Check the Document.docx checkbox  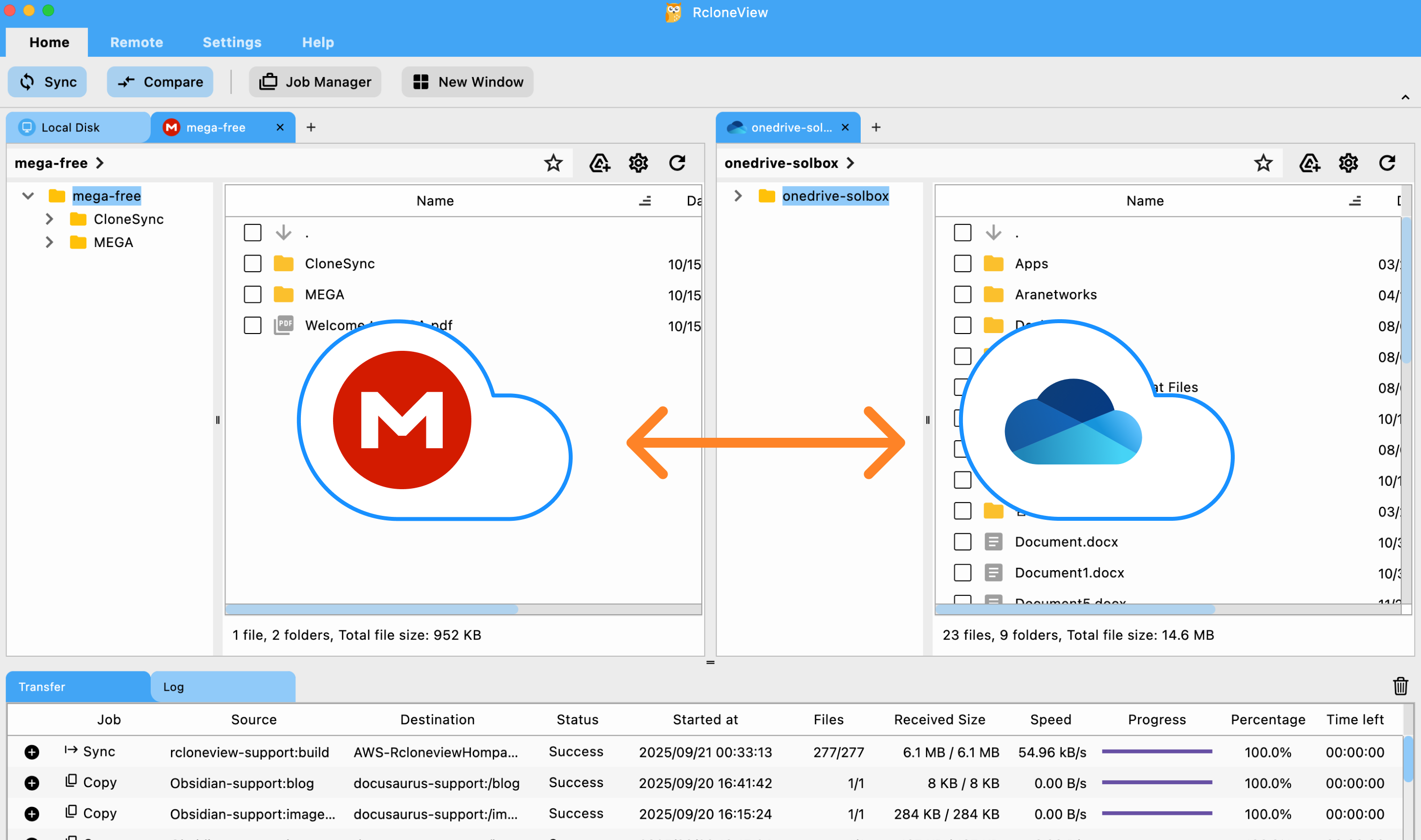(x=962, y=542)
